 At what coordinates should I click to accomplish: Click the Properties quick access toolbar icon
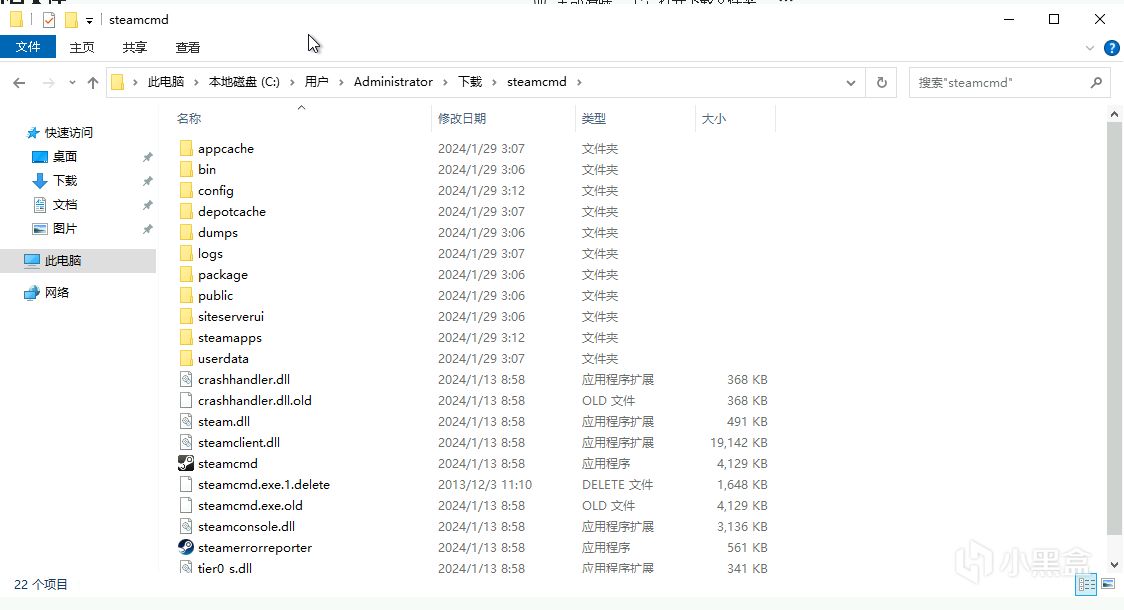49,20
